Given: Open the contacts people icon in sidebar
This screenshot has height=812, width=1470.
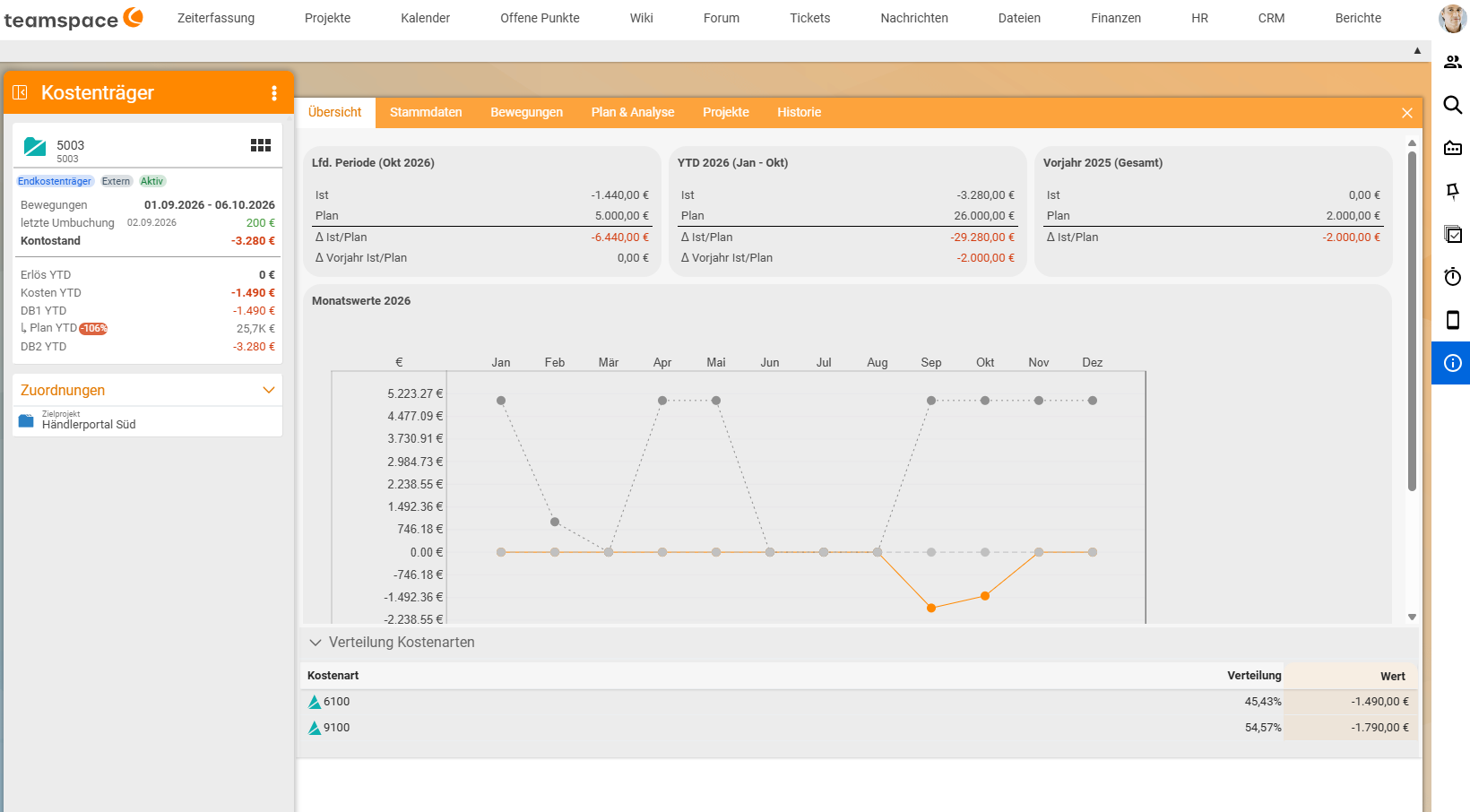Looking at the screenshot, I should (x=1453, y=62).
